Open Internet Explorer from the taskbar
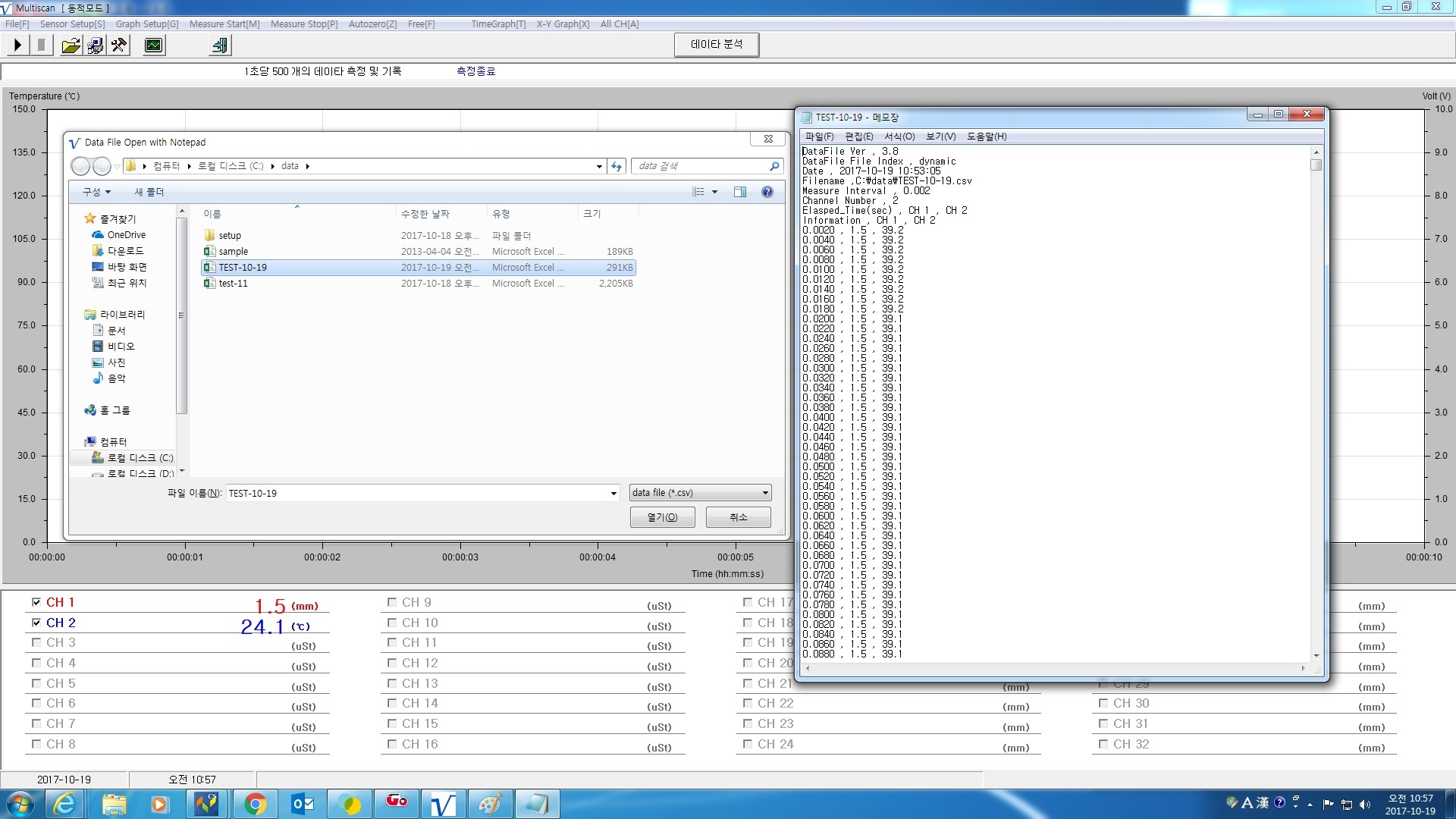 click(66, 804)
